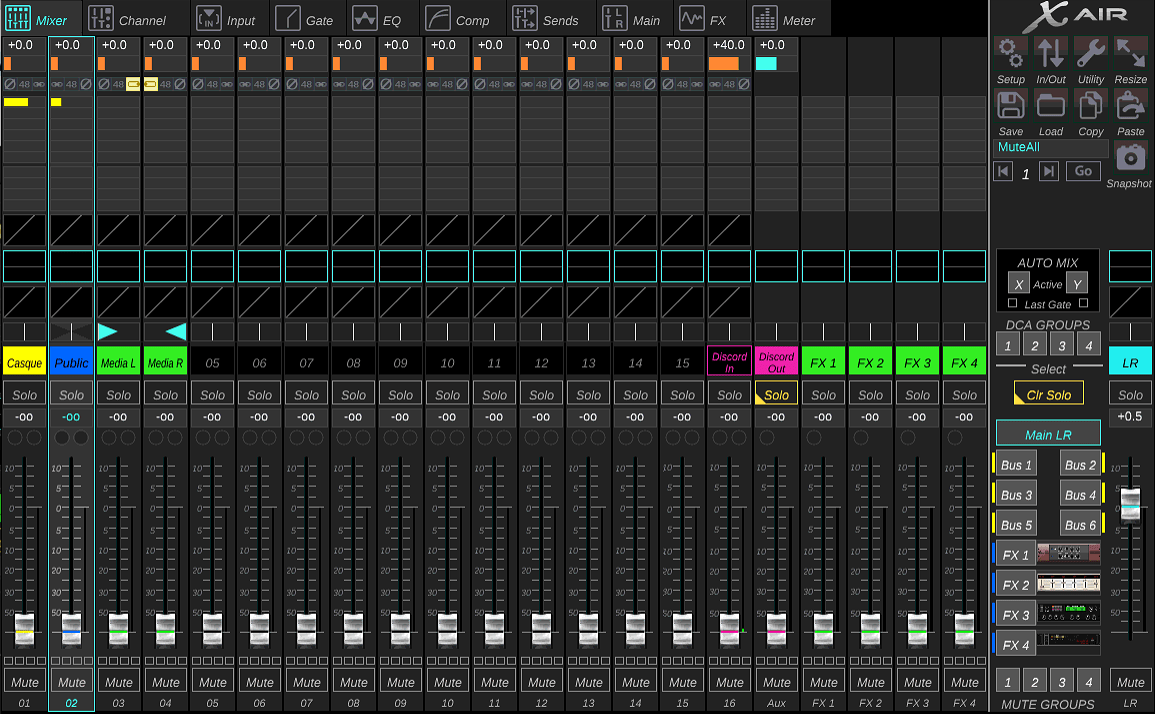Activate Mute Group 2
1155x714 pixels.
coord(1034,681)
